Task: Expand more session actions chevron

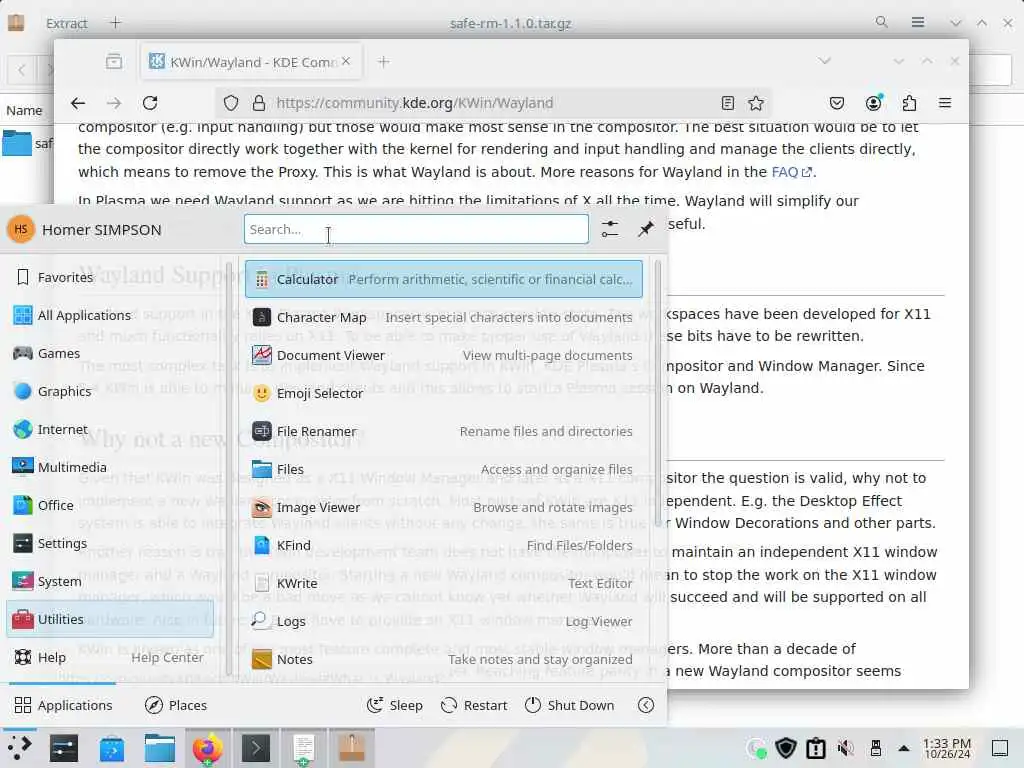Action: pyautogui.click(x=646, y=705)
